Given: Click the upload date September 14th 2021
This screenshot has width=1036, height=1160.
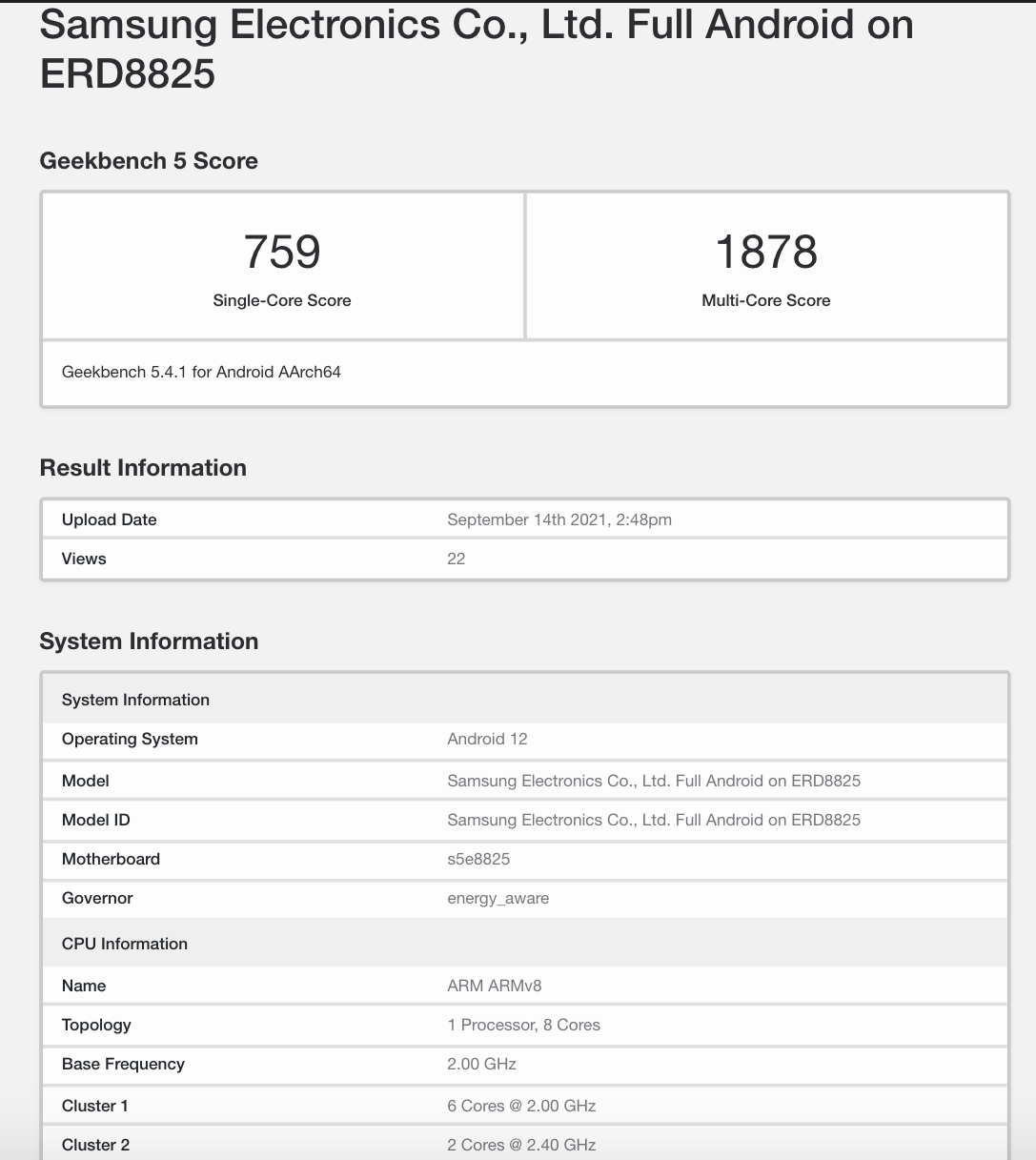Looking at the screenshot, I should click(x=559, y=519).
